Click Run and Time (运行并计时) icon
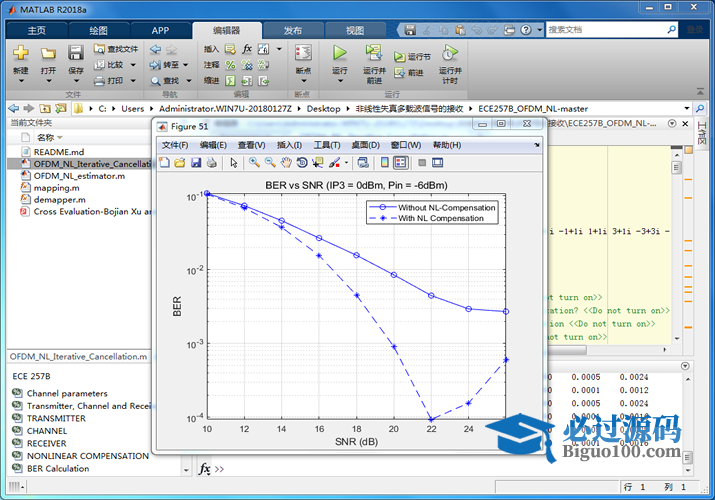The image size is (715, 500). (450, 53)
